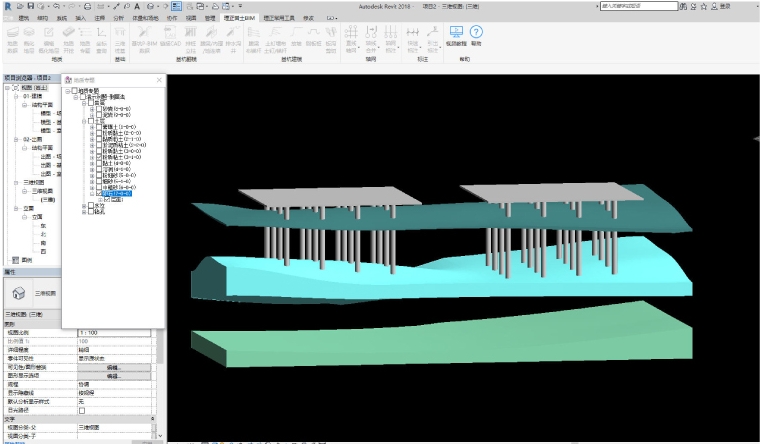Toggle the 日光路径 checkbox in properties

pos(82,410)
